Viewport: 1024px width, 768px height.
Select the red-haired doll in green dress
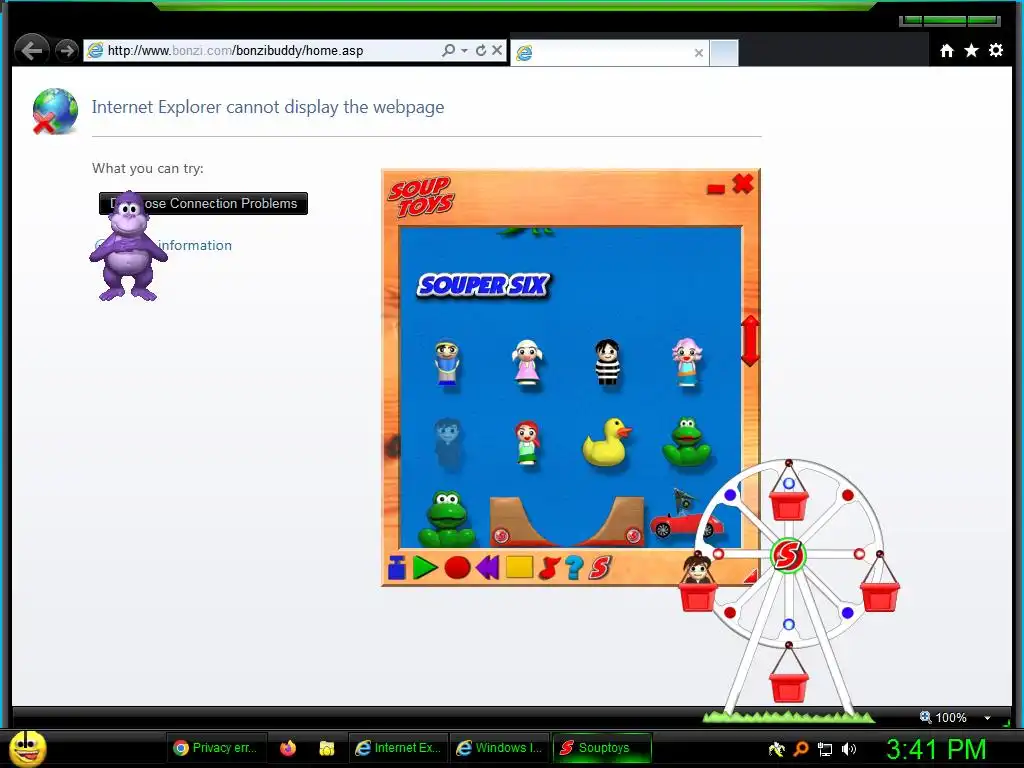(x=527, y=443)
